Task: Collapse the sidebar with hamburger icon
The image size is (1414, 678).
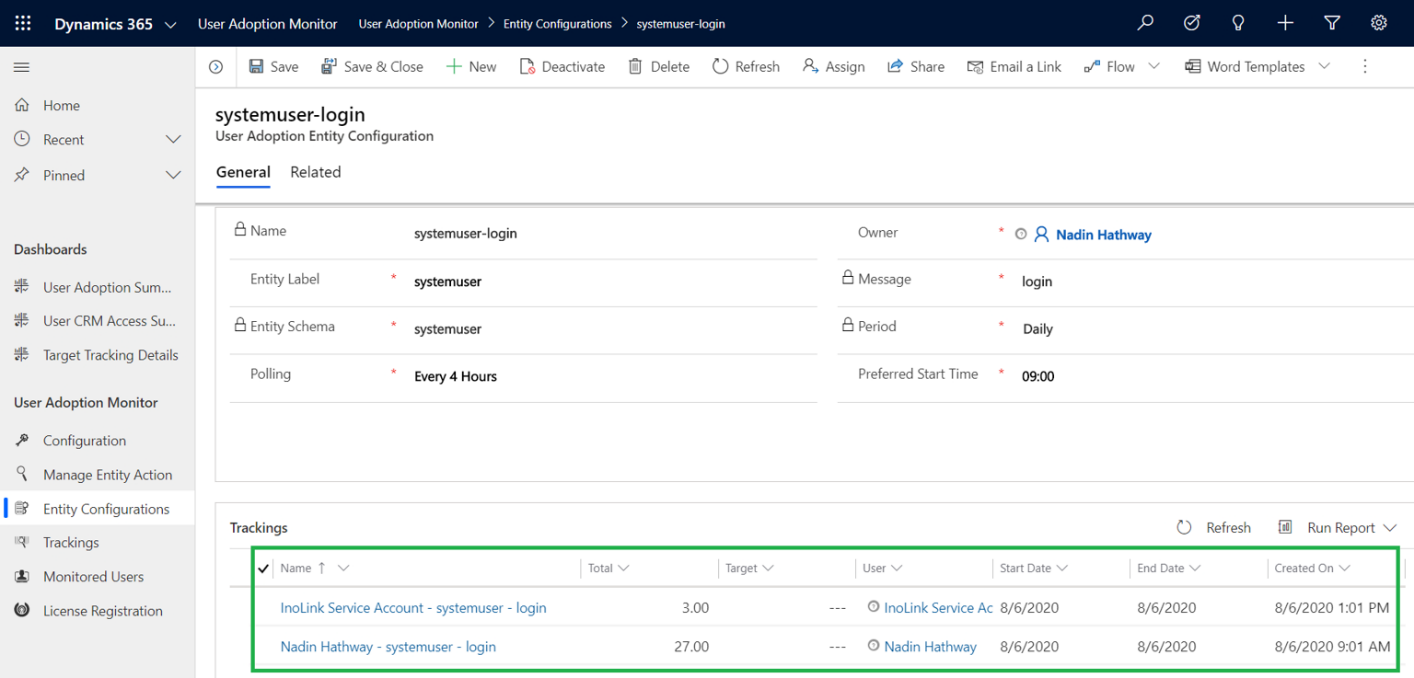Action: (x=21, y=67)
